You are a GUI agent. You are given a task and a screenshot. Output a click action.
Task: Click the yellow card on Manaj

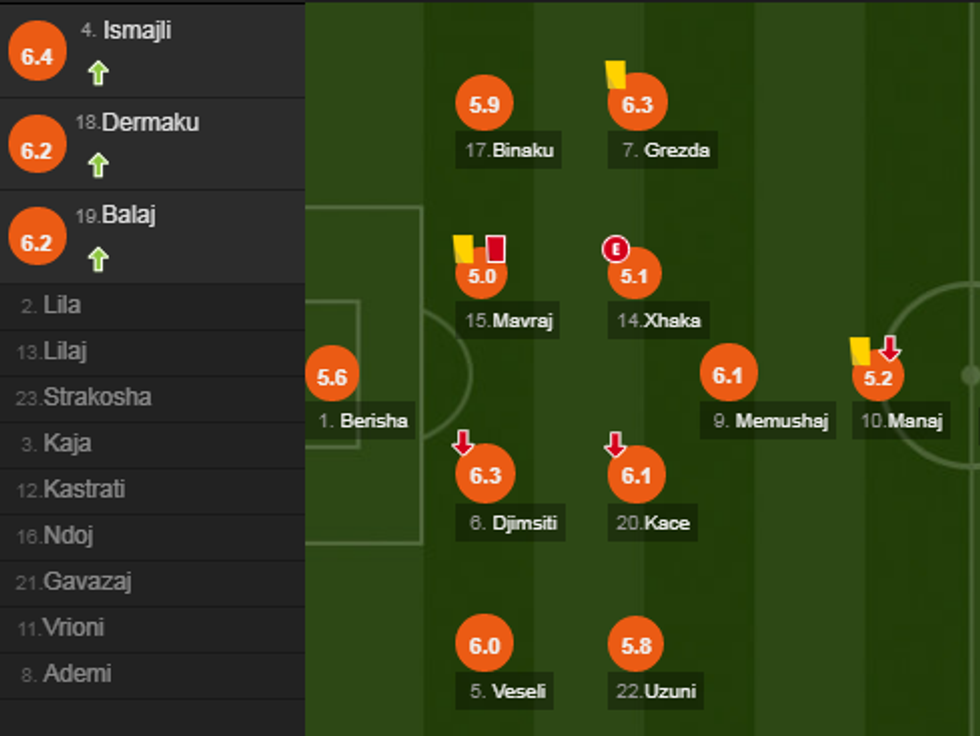860,350
